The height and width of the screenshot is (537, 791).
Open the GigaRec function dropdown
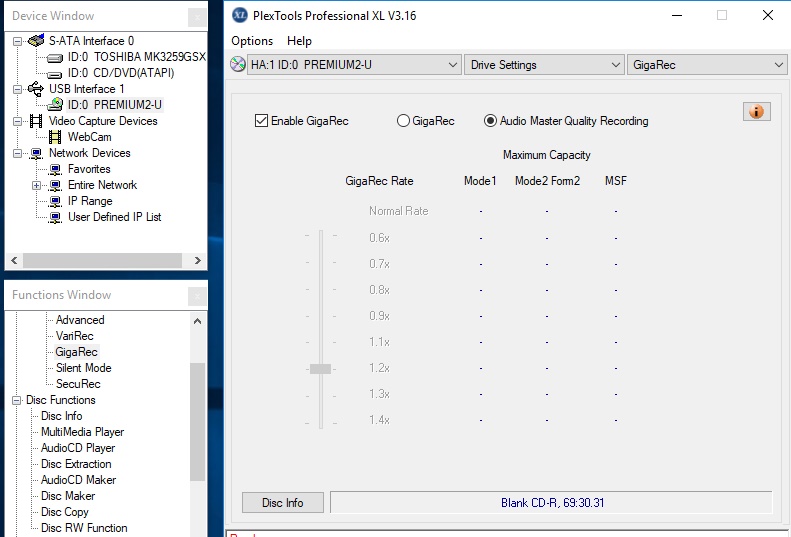tap(707, 65)
